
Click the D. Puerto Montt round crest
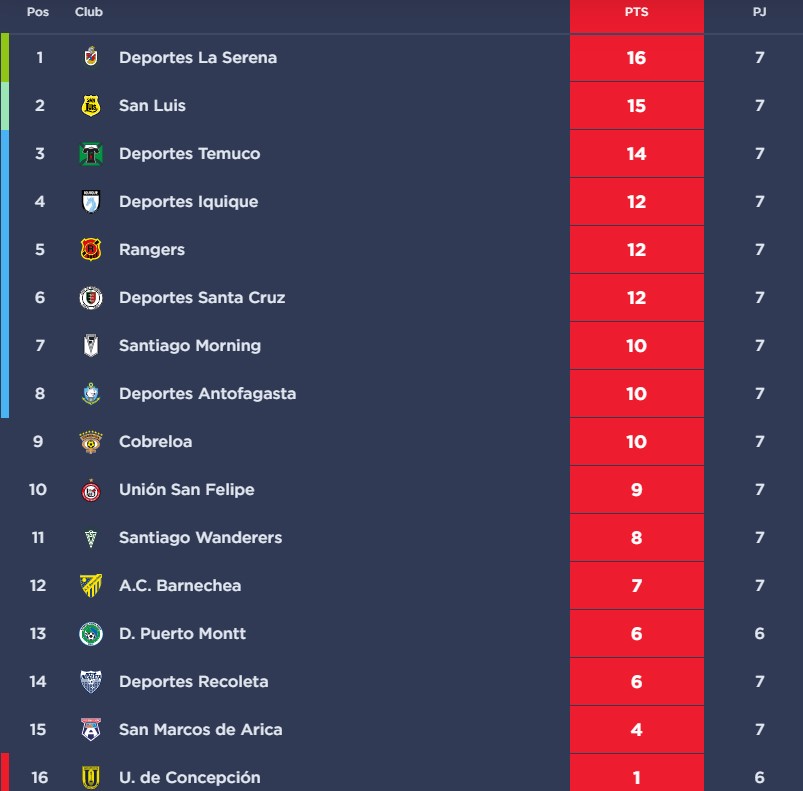(91, 634)
